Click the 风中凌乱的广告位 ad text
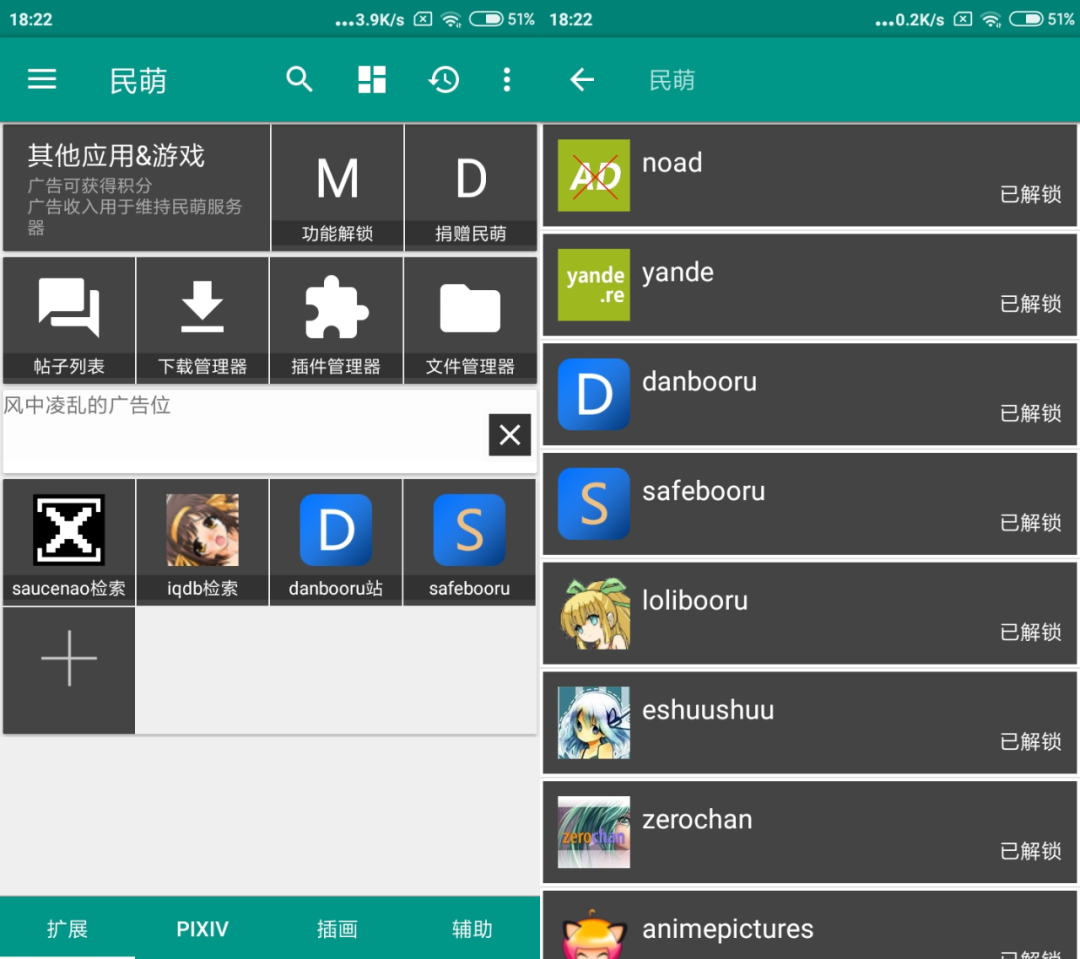This screenshot has height=959, width=1080. coord(87,405)
